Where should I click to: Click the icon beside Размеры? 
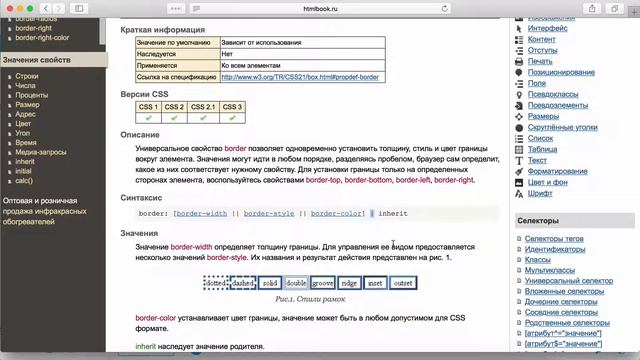519,117
